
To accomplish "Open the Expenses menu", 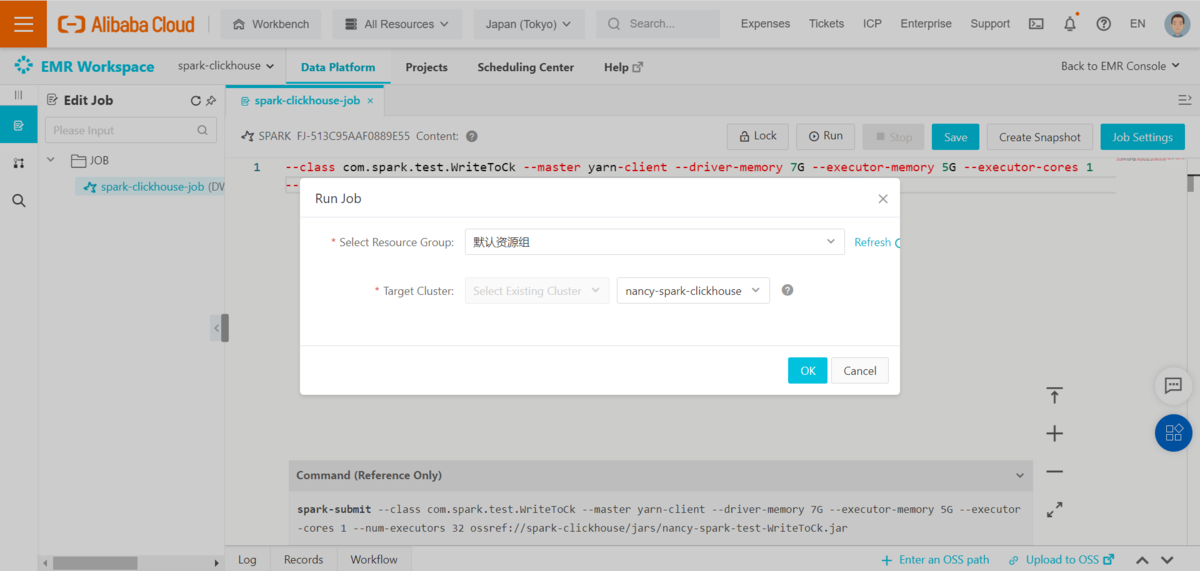I will tap(765, 24).
